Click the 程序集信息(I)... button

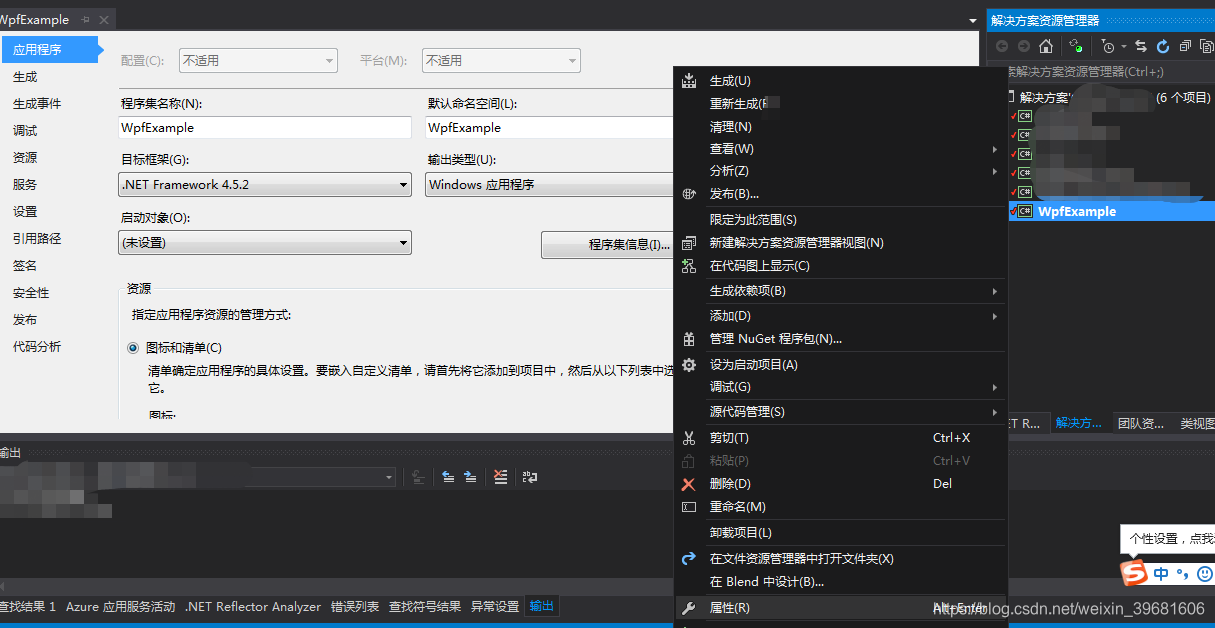coord(609,245)
